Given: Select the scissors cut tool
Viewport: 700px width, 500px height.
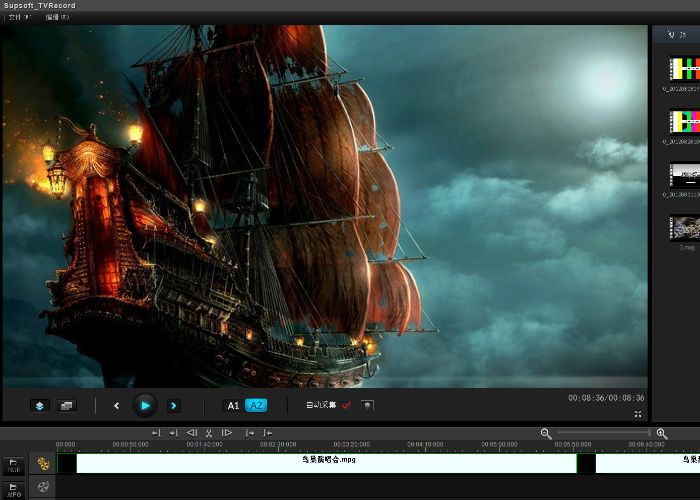Looking at the screenshot, I should (x=209, y=433).
